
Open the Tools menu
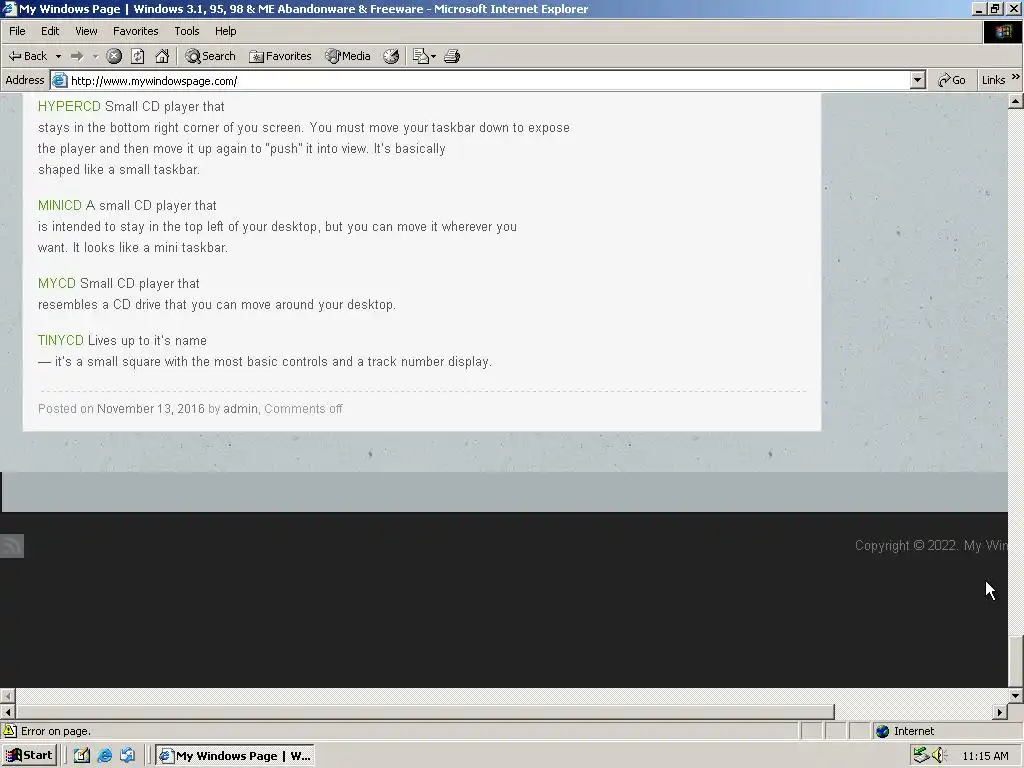coord(187,31)
